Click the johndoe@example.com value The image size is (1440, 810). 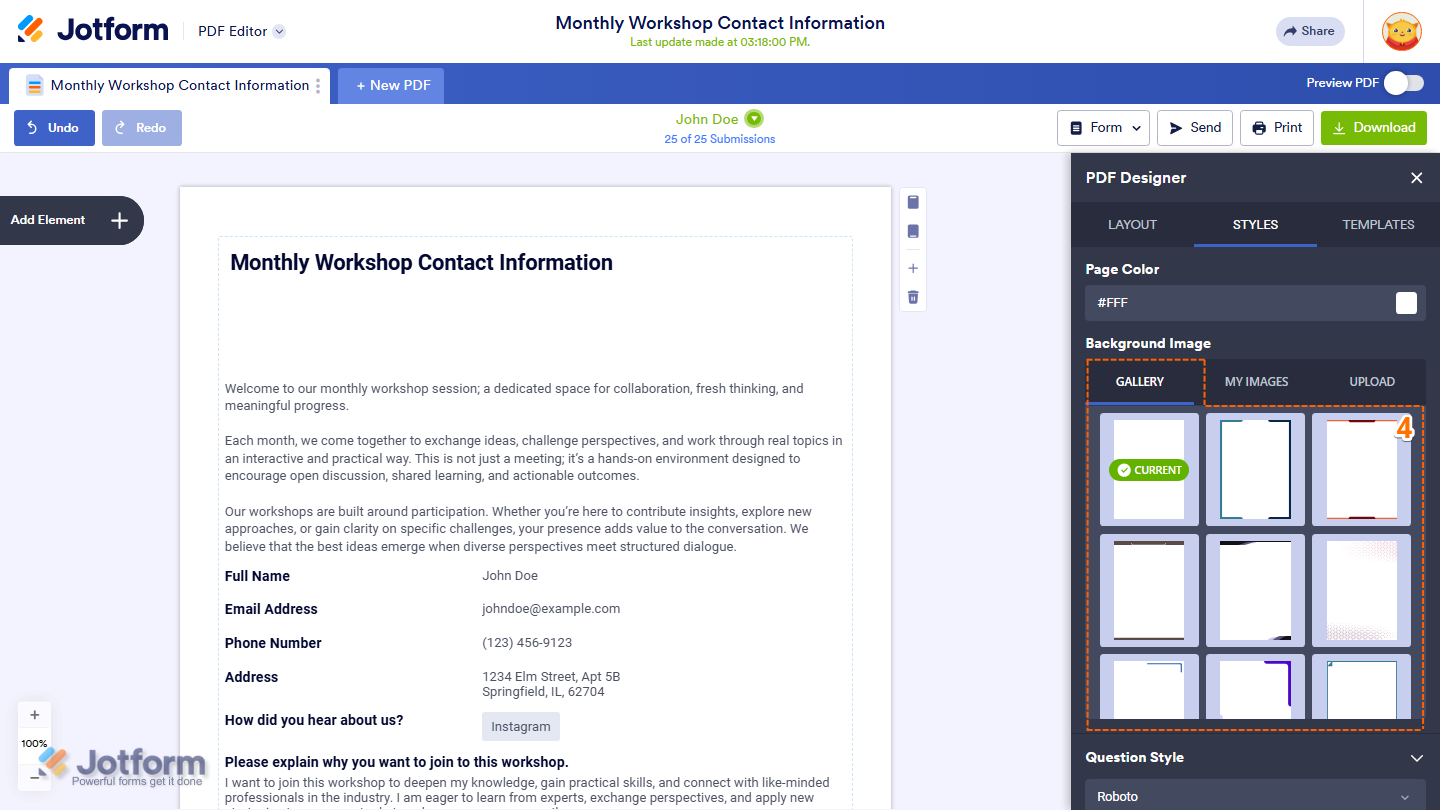[551, 608]
